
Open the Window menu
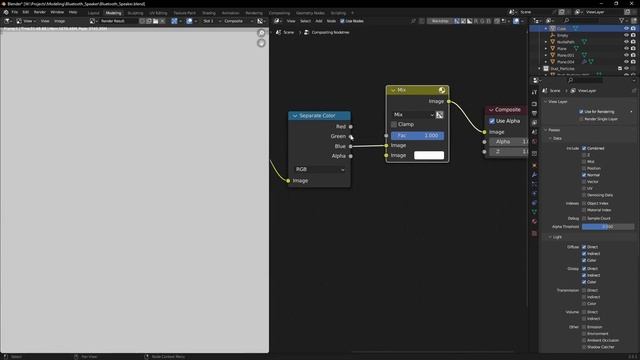click(x=57, y=12)
